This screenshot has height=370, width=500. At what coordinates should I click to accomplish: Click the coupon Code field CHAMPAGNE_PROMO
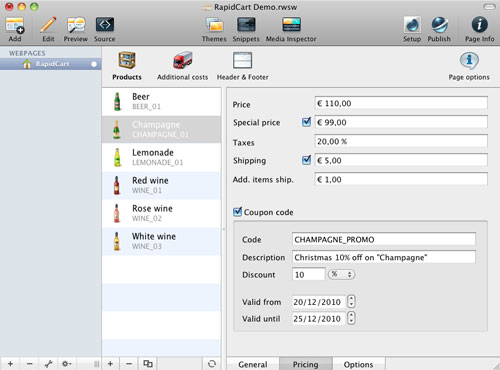384,239
